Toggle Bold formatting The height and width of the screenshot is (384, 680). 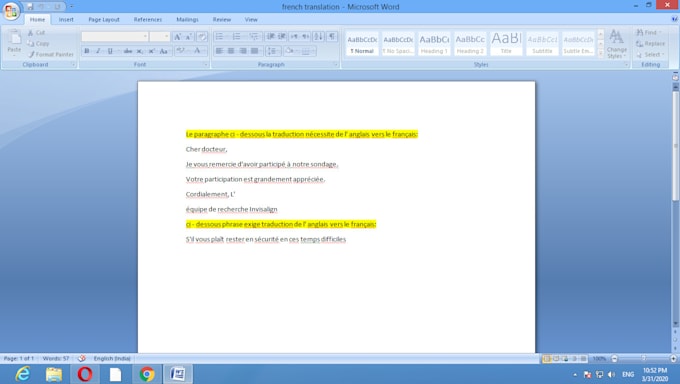87,51
